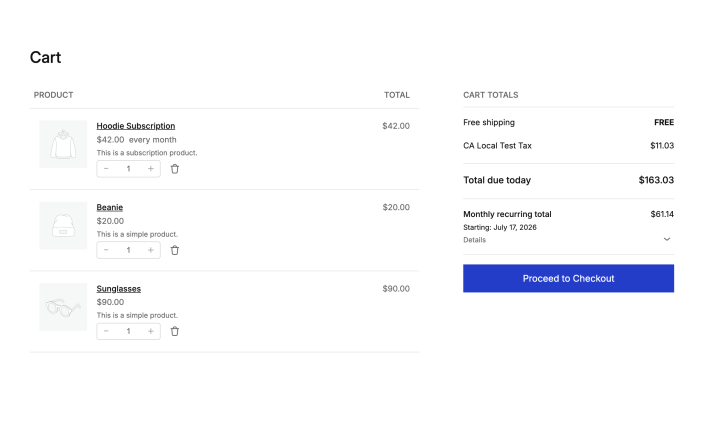Click the CA Local Test Tax label
704x440 pixels.
pos(497,145)
